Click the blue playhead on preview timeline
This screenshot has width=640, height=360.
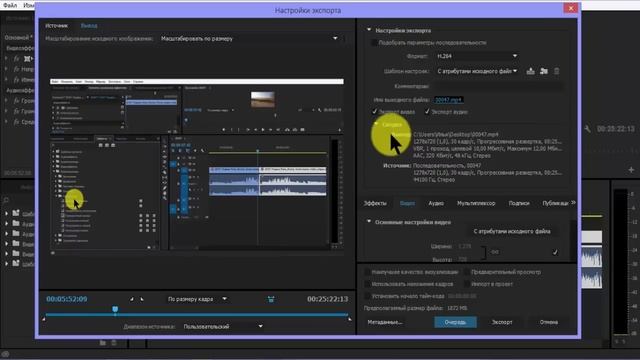(x=115, y=309)
